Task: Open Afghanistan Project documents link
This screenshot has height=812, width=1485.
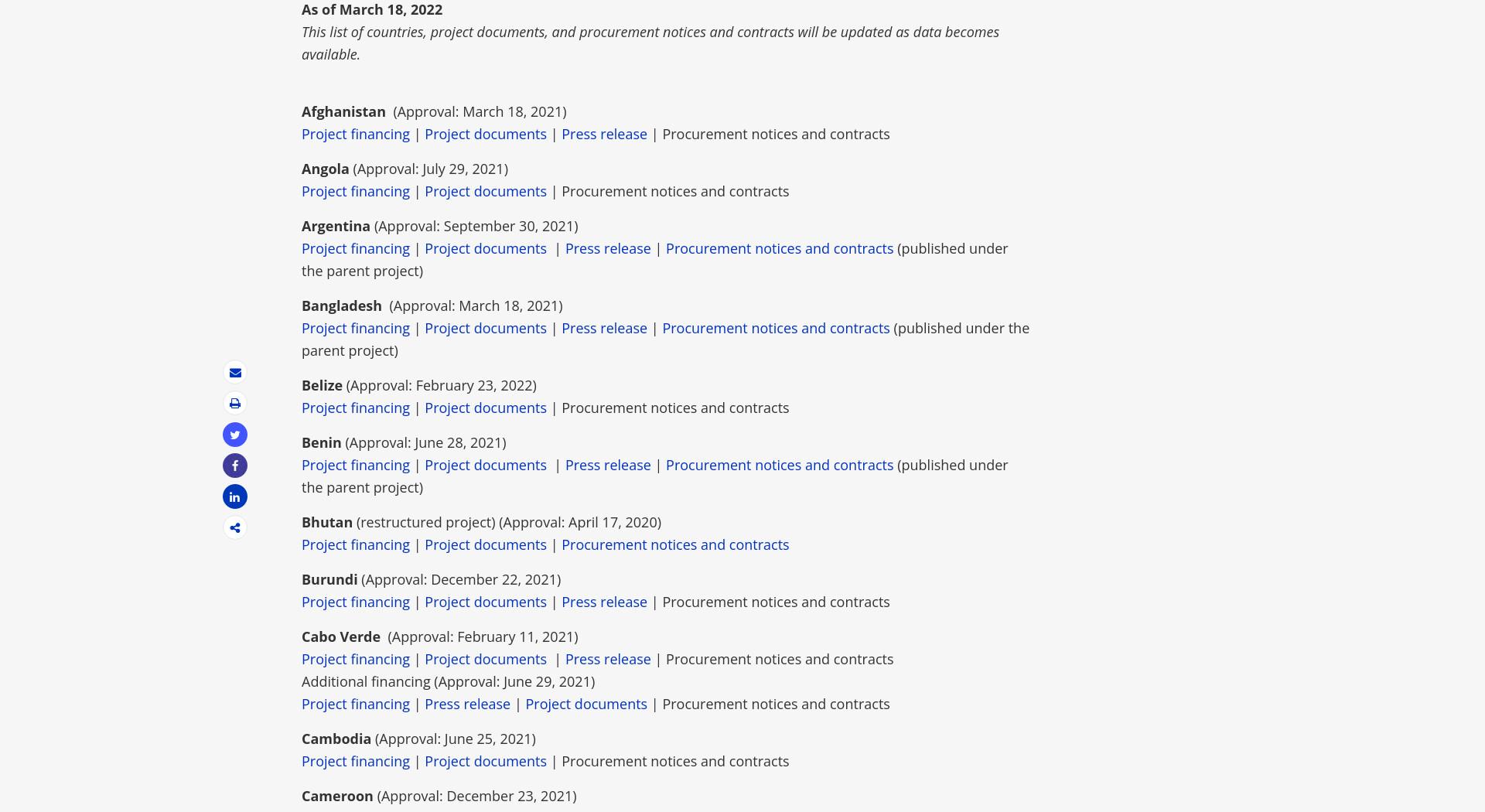Action: tap(486, 134)
